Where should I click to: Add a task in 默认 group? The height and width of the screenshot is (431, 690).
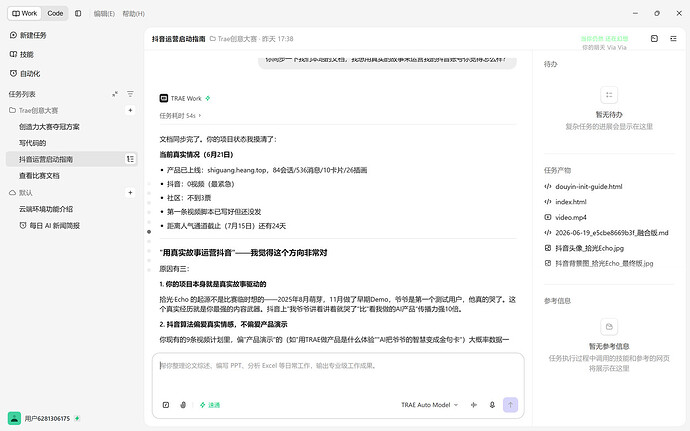click(x=130, y=193)
